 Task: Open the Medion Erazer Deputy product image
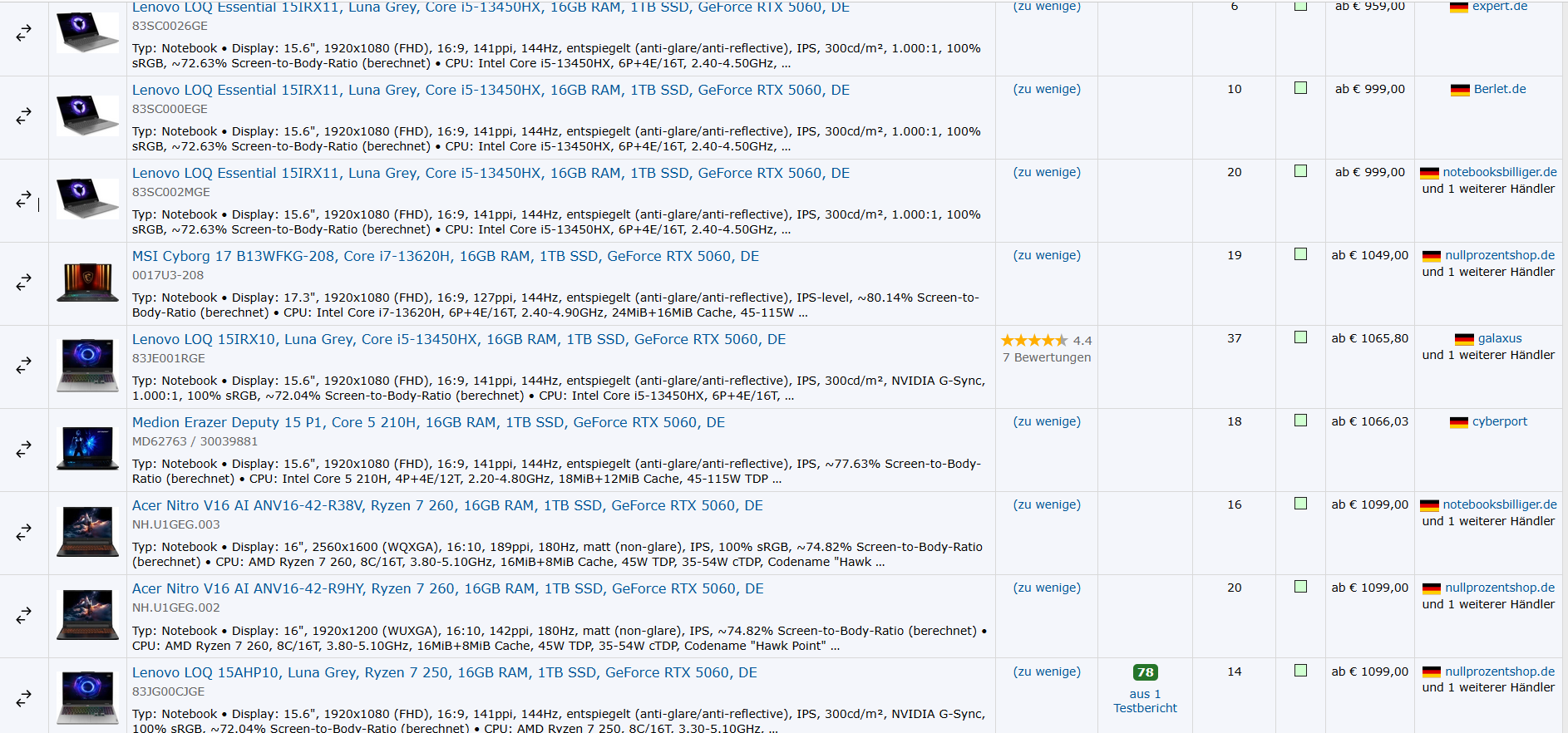[x=87, y=449]
